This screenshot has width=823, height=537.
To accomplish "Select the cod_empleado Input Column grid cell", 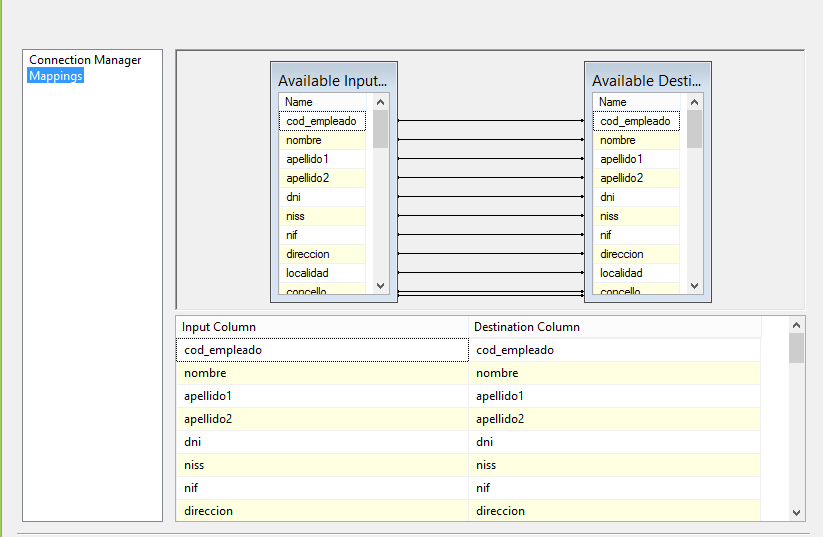I will pos(321,350).
